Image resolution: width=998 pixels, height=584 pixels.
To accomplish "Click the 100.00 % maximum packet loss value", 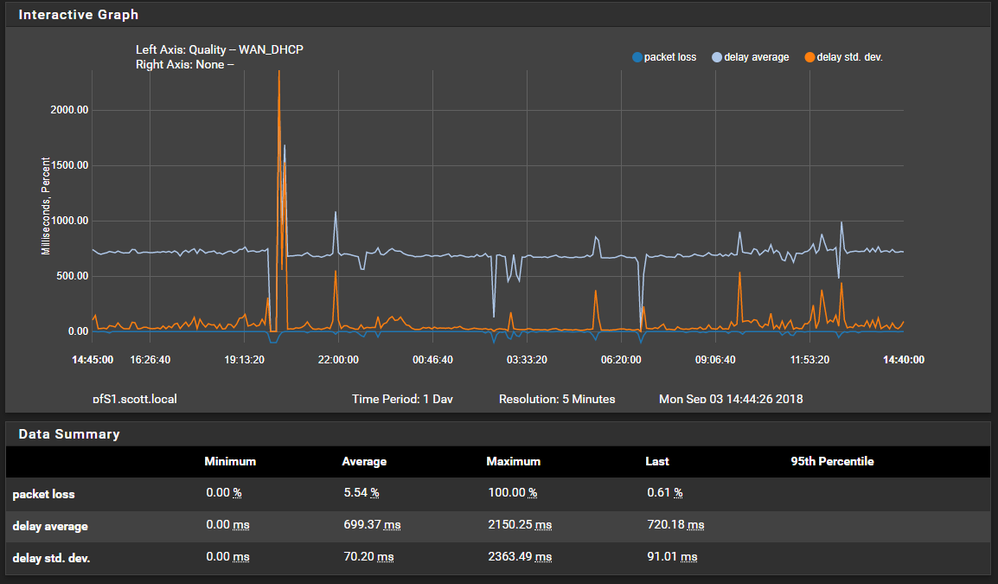I will click(511, 493).
